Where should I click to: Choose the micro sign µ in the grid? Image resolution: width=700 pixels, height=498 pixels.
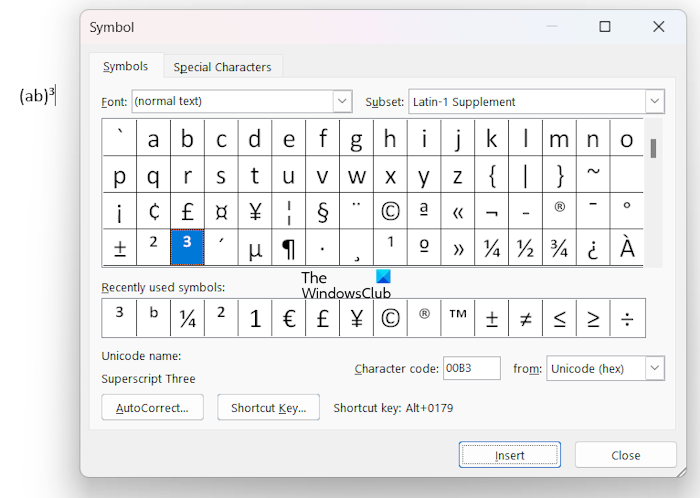click(x=255, y=247)
